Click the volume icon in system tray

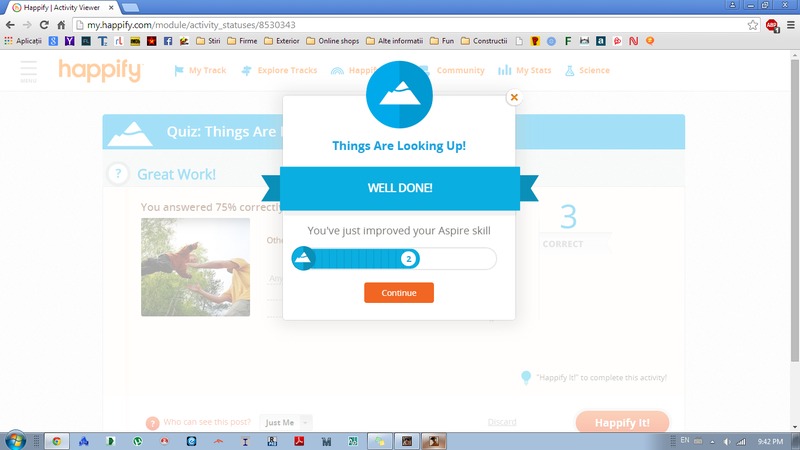click(727, 442)
